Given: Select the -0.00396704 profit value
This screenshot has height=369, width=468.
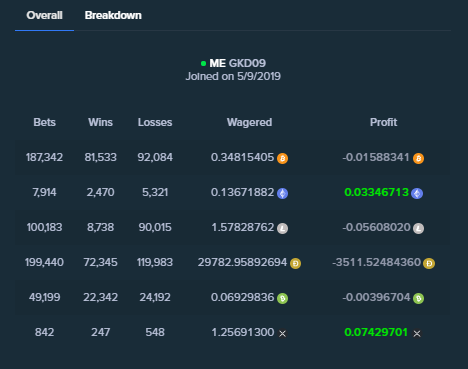Looking at the screenshot, I should pos(376,297).
